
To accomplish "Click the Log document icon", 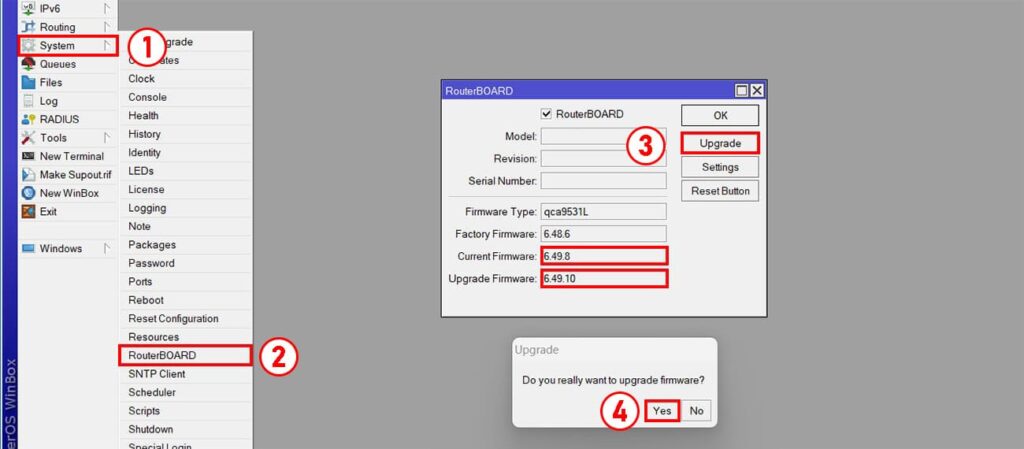I will pyautogui.click(x=28, y=101).
